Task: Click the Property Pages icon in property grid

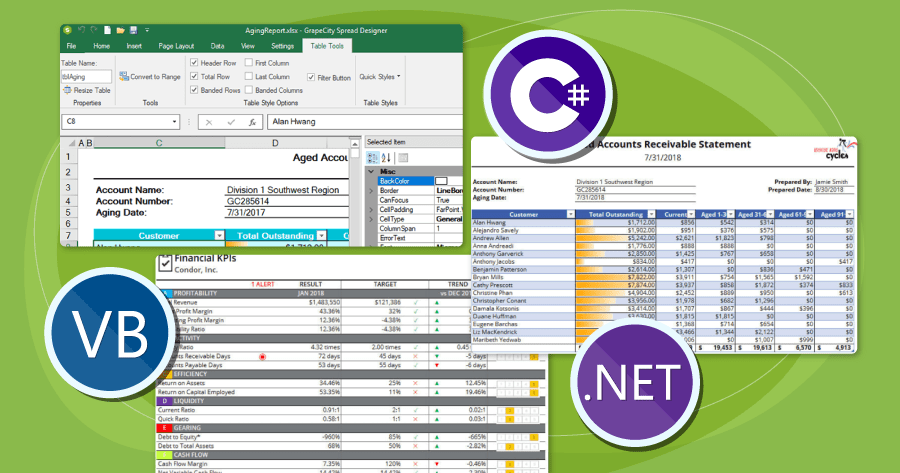Action: (x=403, y=158)
